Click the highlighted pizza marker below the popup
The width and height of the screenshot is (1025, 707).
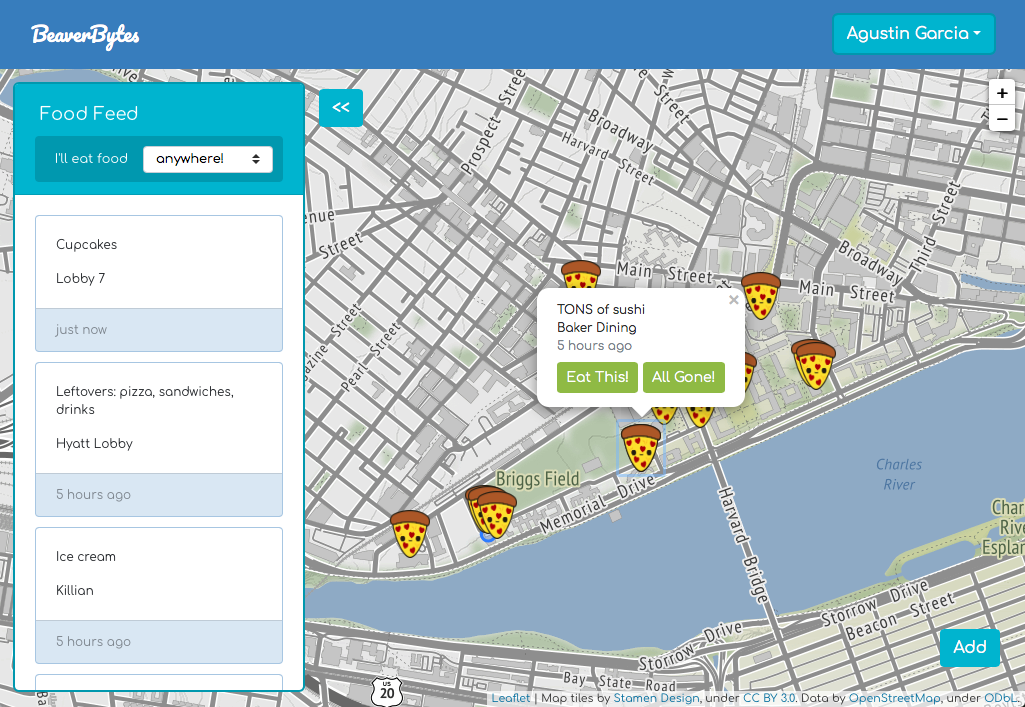pos(641,448)
